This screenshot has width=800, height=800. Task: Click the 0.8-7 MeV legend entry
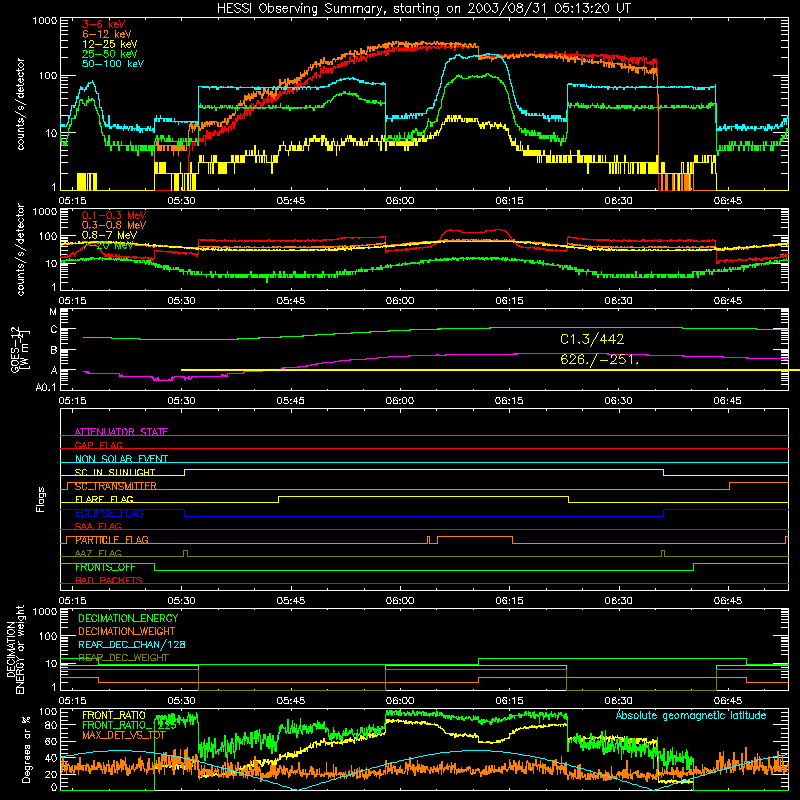click(x=109, y=235)
